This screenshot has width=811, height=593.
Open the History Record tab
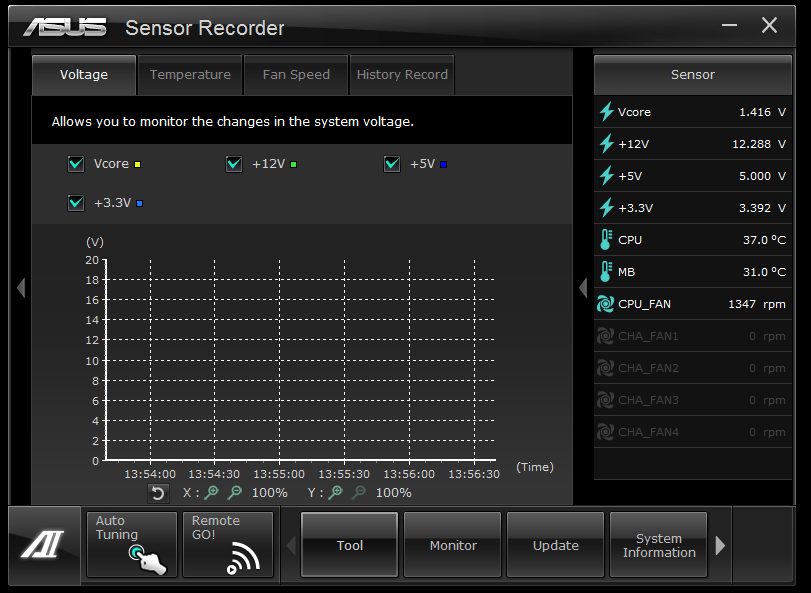click(402, 74)
